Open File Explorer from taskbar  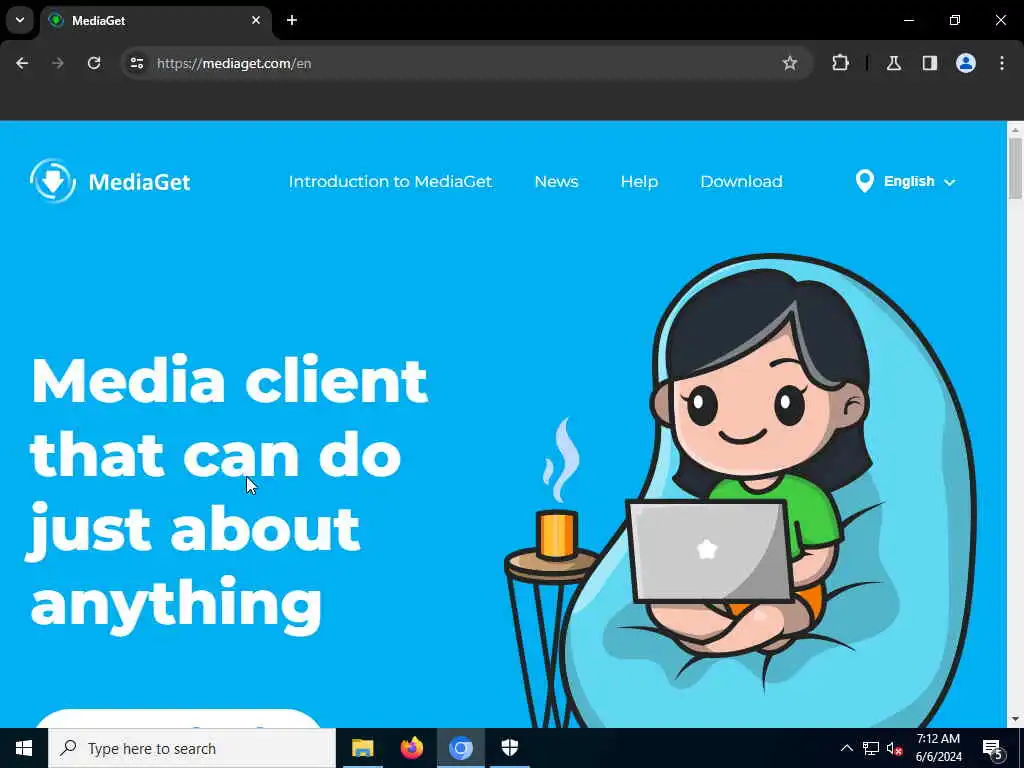362,748
